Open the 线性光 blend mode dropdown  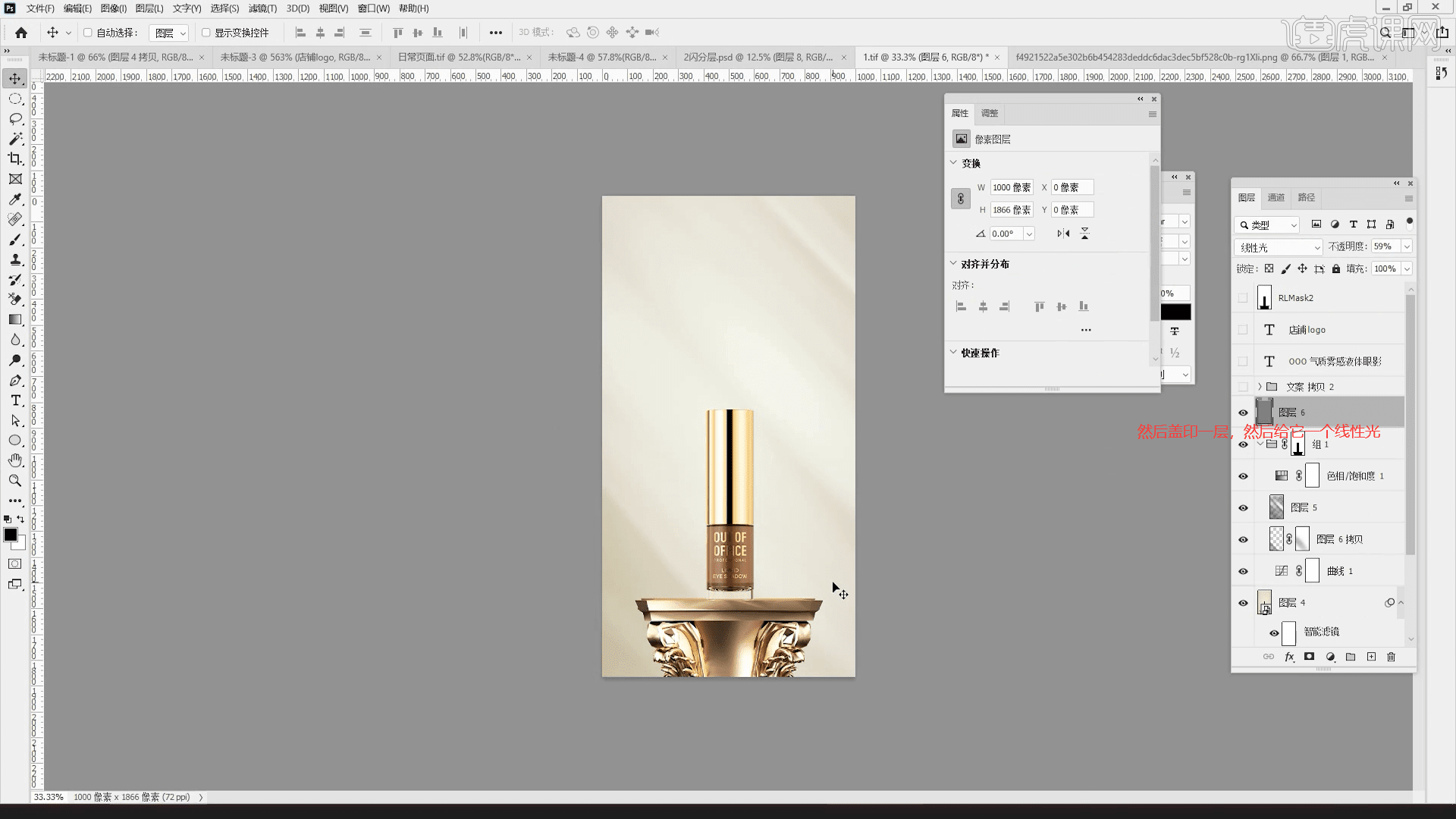1279,247
